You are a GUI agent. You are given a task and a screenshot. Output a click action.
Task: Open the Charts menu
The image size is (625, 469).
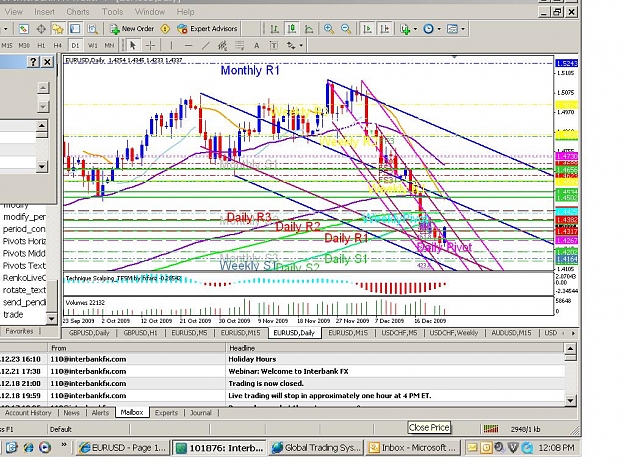[78, 12]
